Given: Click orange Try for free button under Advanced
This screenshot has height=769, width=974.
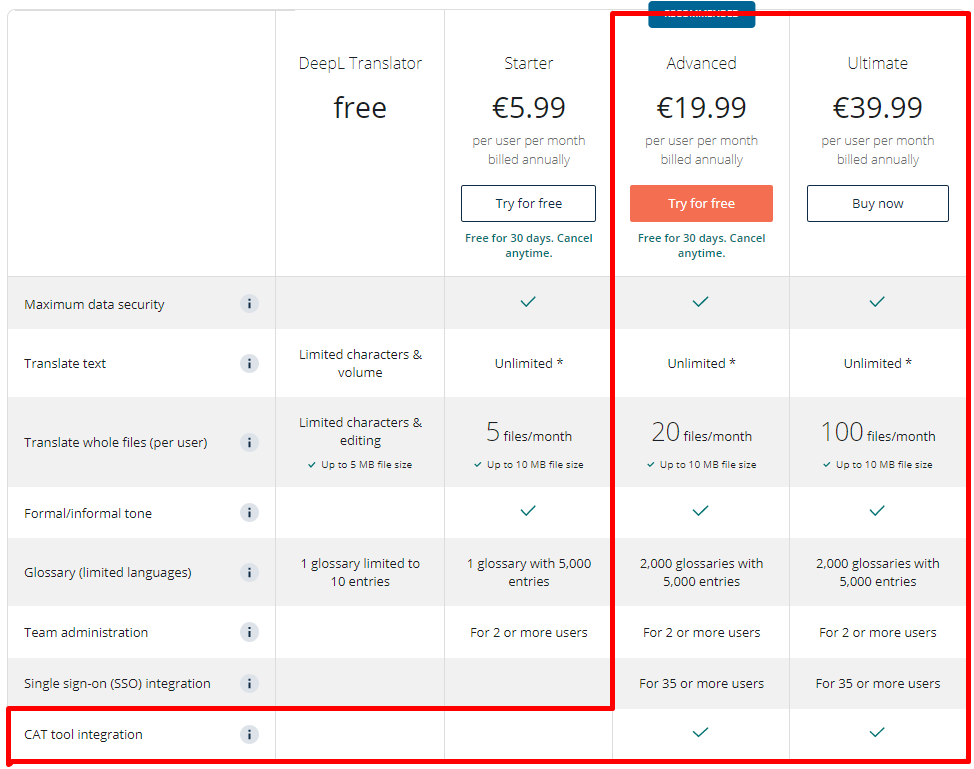Looking at the screenshot, I should (x=701, y=203).
